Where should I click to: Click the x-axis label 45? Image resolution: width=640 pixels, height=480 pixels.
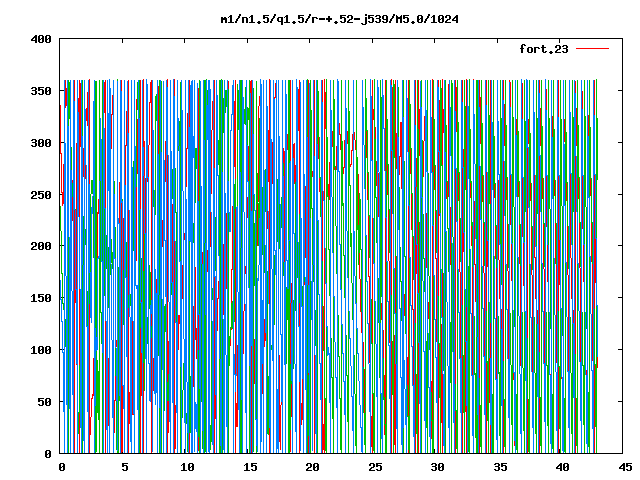(x=625, y=467)
